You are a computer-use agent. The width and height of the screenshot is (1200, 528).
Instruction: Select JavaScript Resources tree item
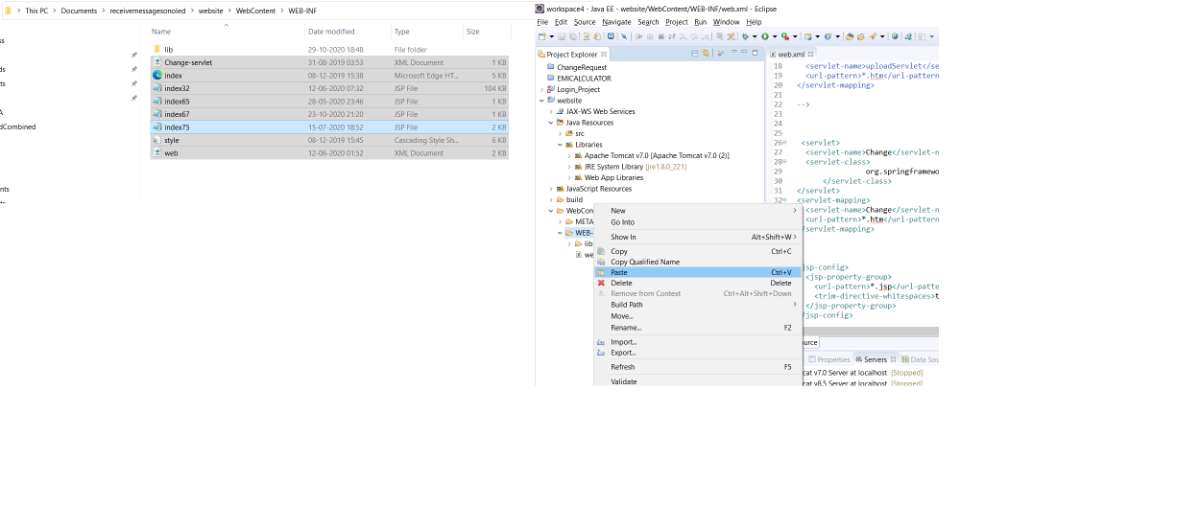(x=599, y=188)
